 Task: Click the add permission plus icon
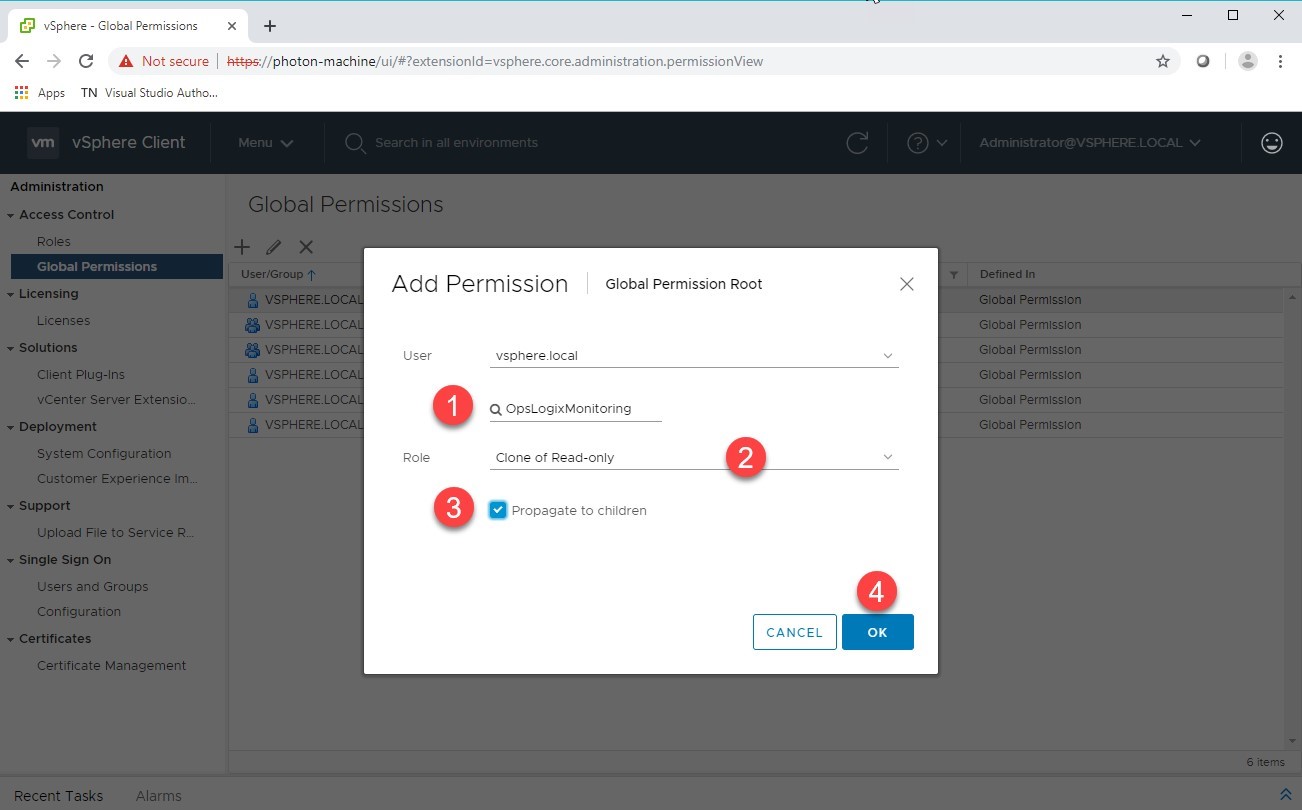click(242, 247)
